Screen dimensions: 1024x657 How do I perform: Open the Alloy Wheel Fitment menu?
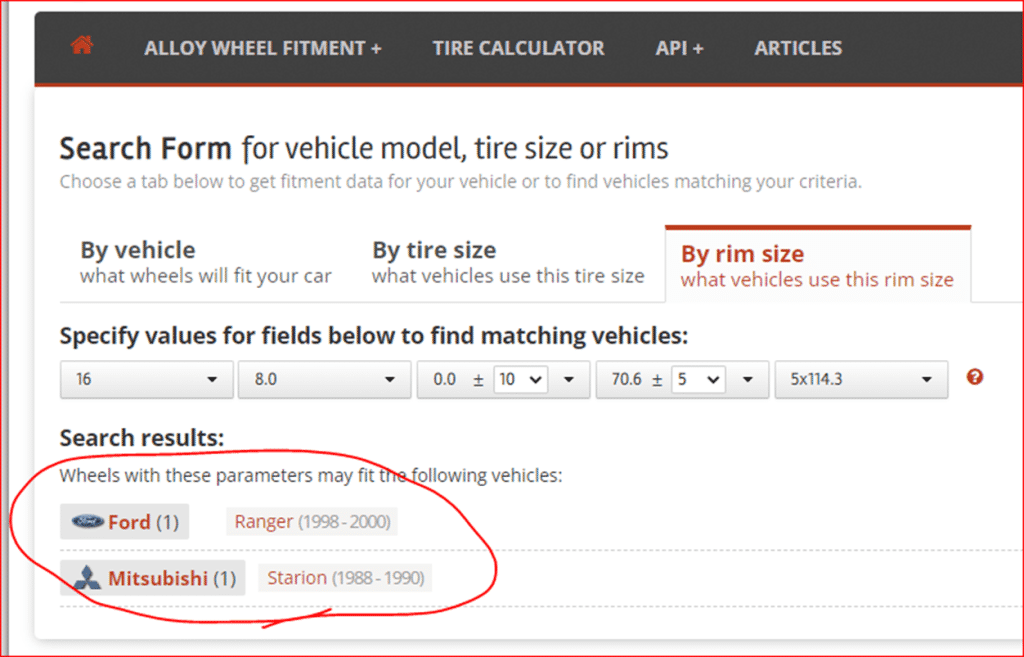tap(262, 48)
